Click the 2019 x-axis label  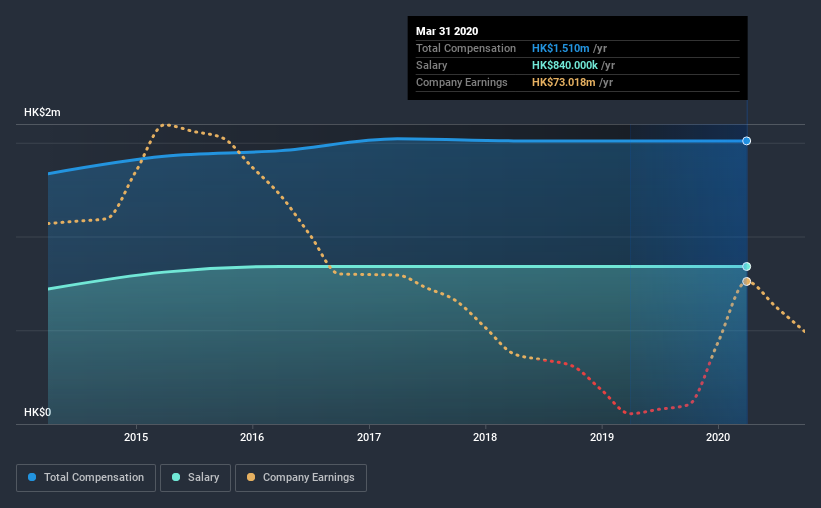602,437
